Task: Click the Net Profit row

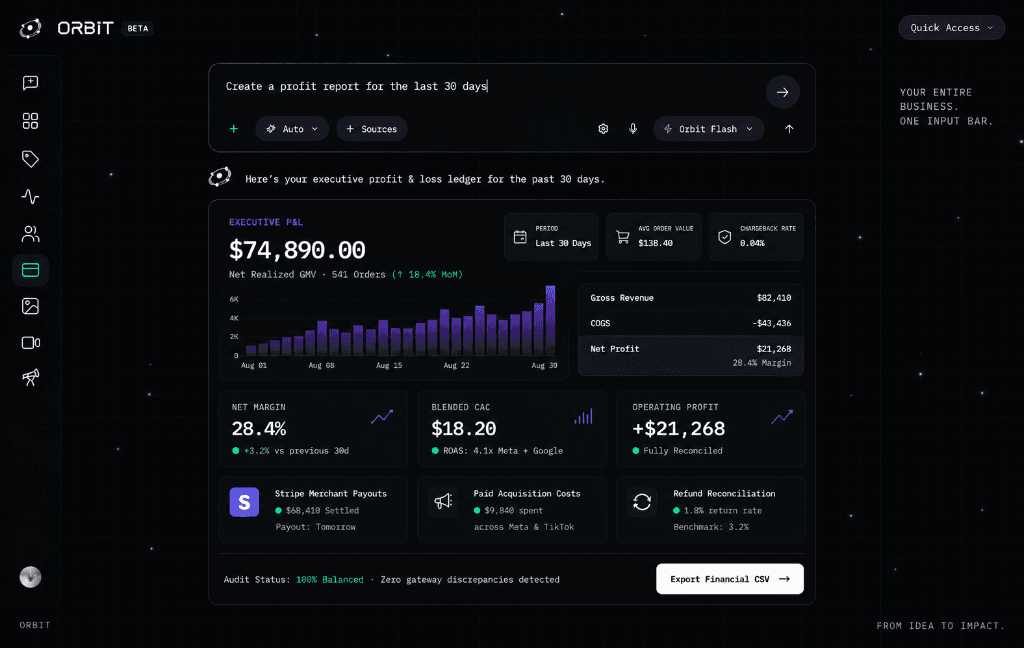Action: 690,355
